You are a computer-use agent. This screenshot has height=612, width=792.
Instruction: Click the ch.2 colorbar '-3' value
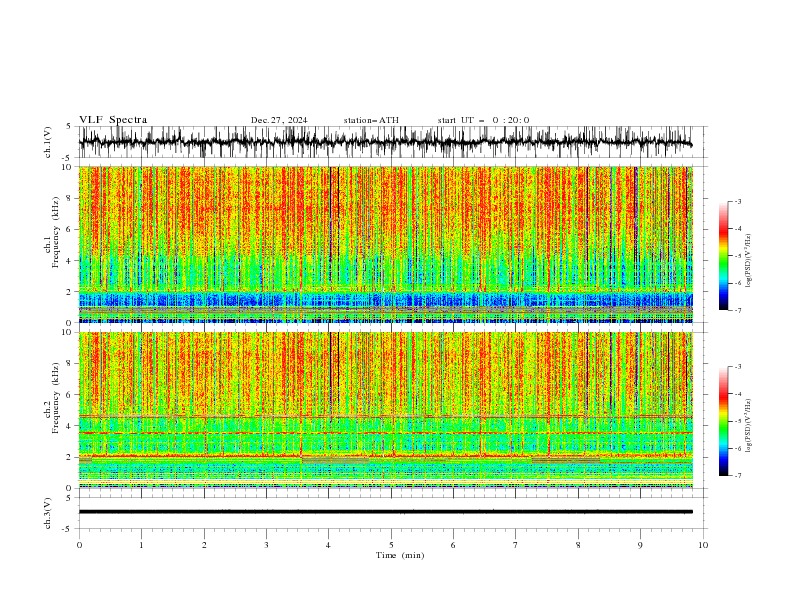[x=737, y=367]
